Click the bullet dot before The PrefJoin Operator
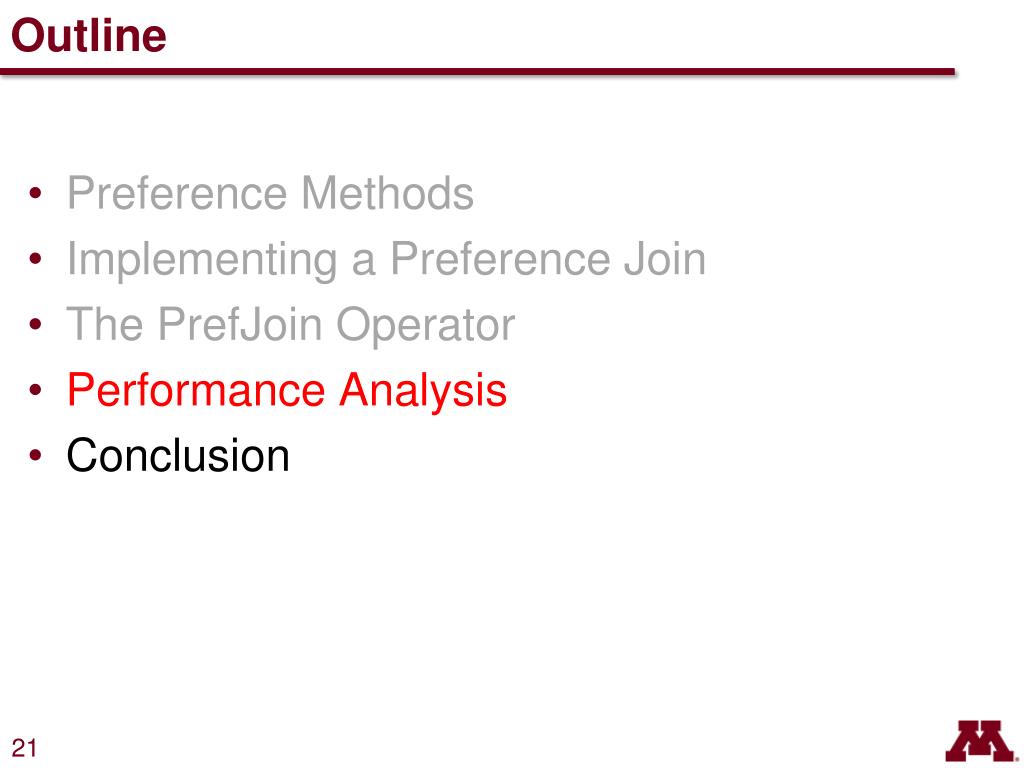The width and height of the screenshot is (1024, 768). [x=36, y=324]
